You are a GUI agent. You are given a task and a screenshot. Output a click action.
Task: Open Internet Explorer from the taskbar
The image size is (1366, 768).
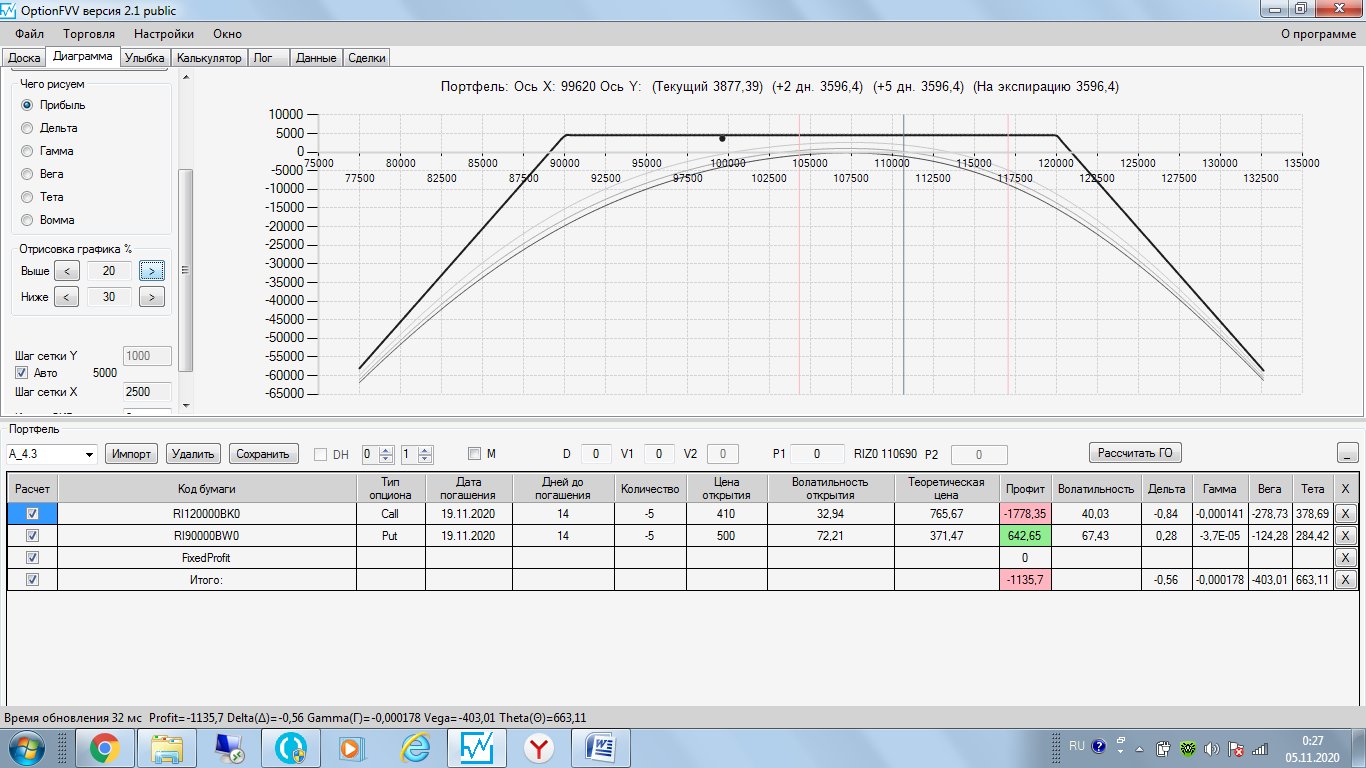[x=415, y=747]
